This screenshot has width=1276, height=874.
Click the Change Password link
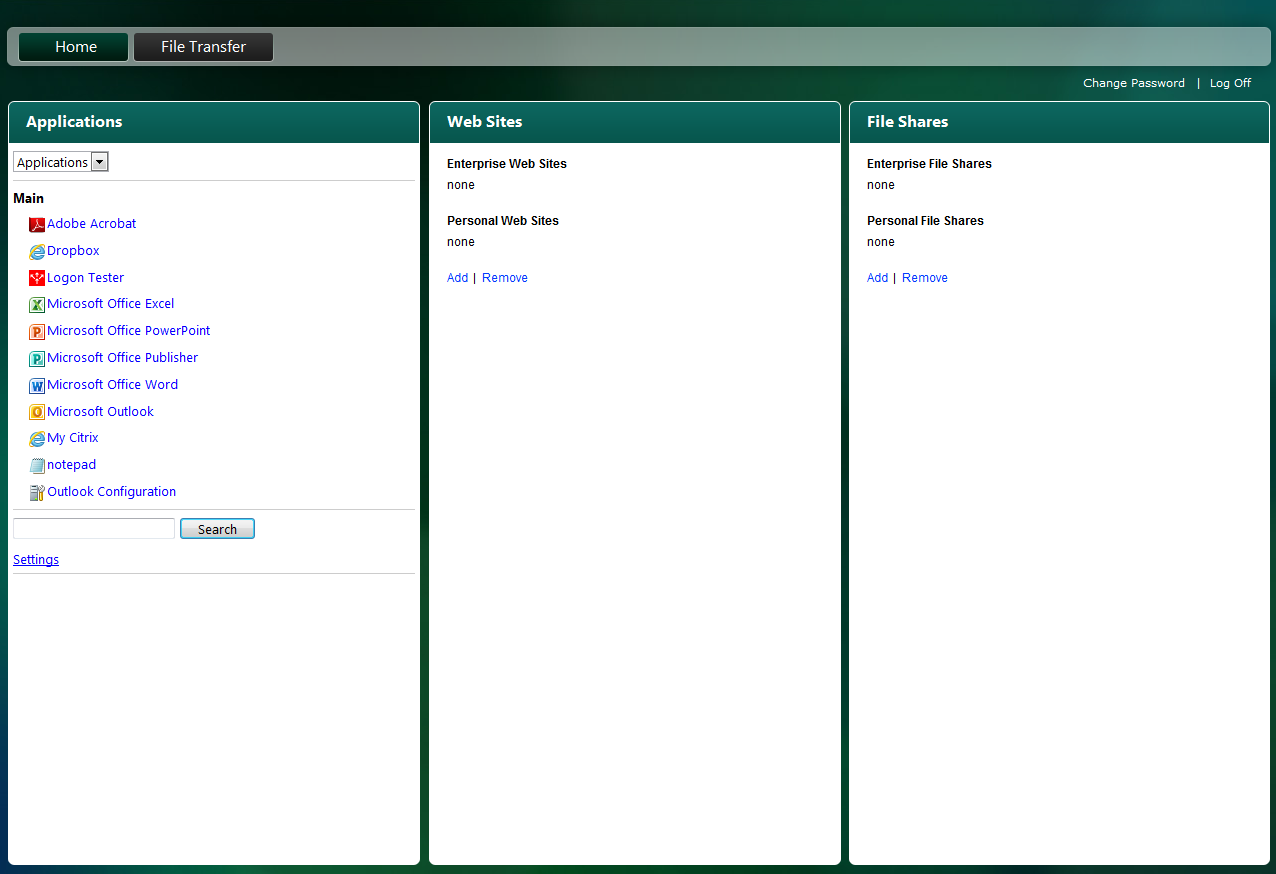tap(1133, 83)
